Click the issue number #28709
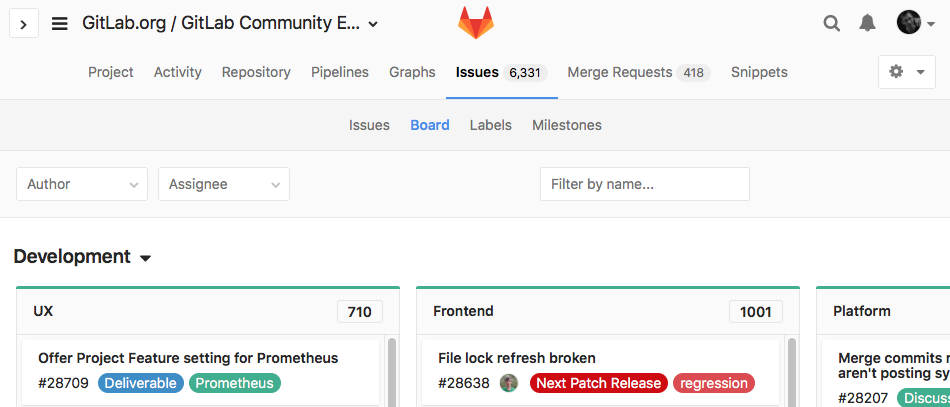The width and height of the screenshot is (950, 407). [x=64, y=383]
